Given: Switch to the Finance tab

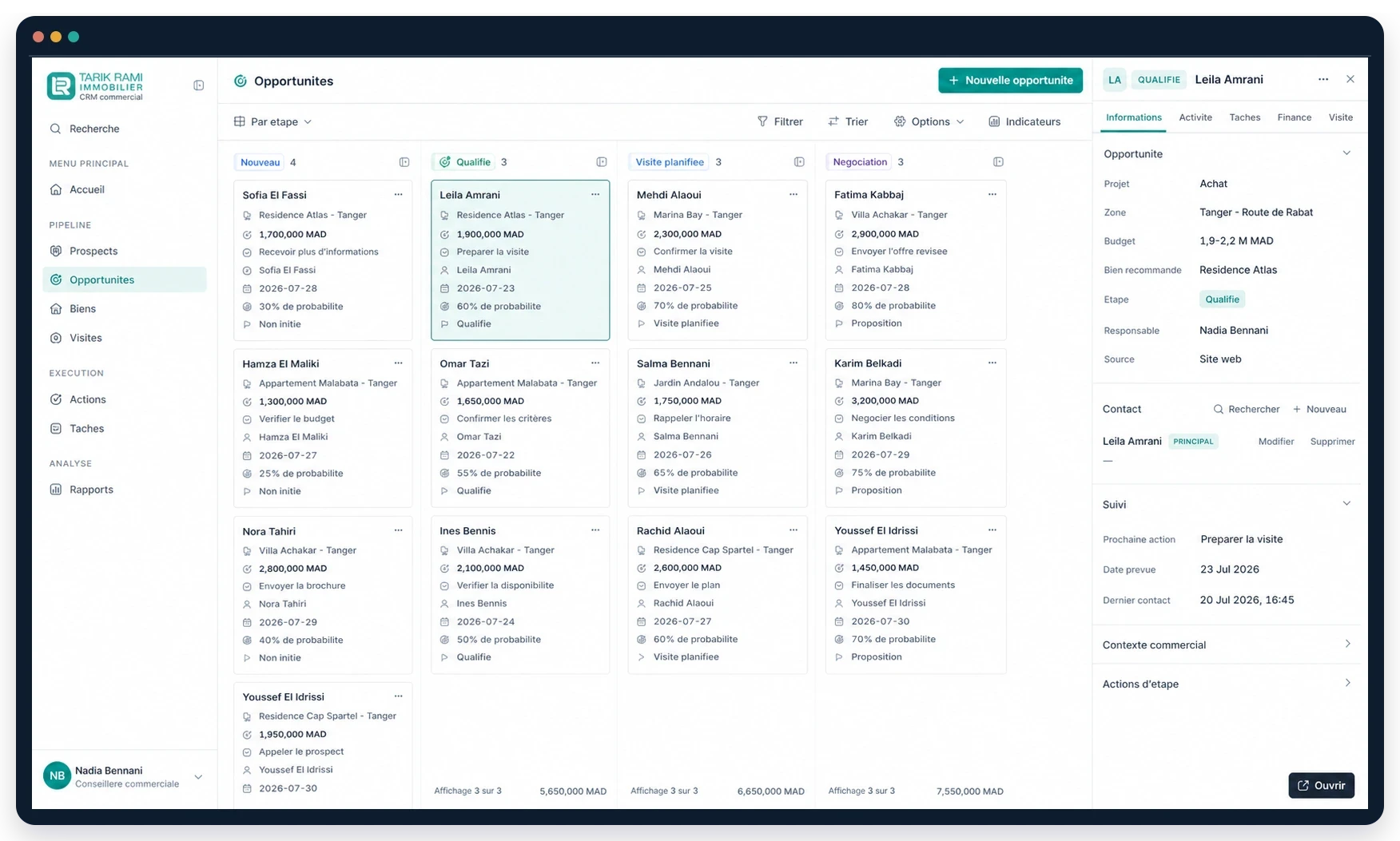Looking at the screenshot, I should (1295, 117).
